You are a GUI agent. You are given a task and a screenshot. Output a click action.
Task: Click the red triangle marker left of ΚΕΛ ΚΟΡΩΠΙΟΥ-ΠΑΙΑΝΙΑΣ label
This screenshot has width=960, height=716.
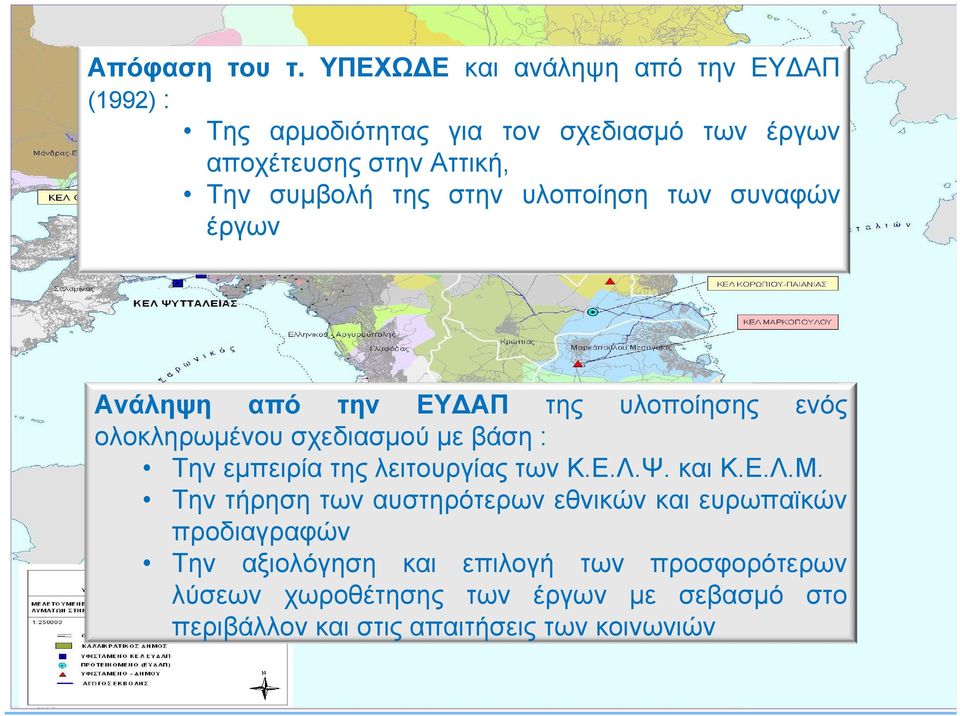(x=610, y=281)
